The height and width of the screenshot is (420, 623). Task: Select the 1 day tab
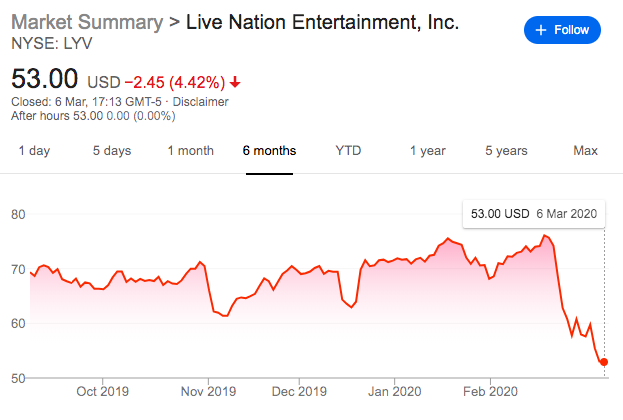point(34,151)
